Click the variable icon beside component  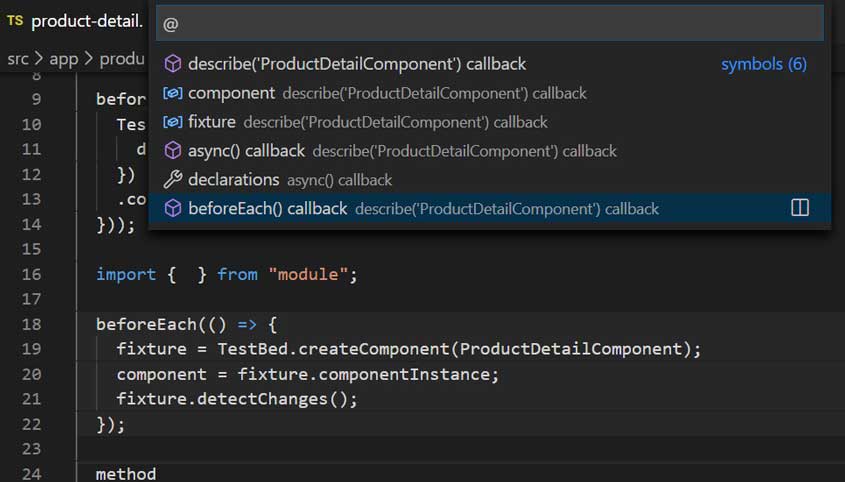click(173, 93)
